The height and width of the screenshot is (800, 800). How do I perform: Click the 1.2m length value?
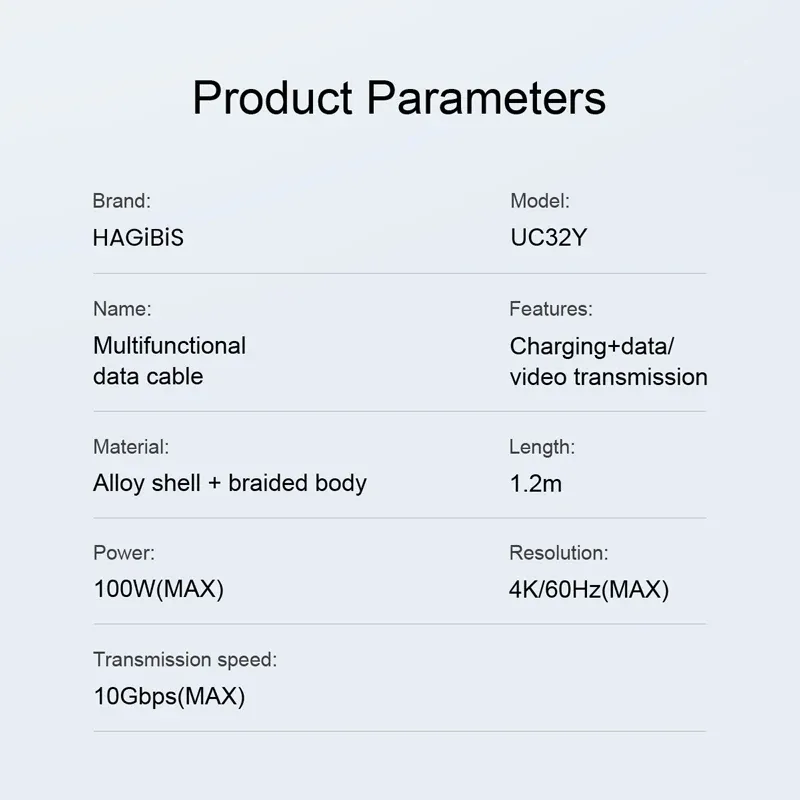[536, 484]
